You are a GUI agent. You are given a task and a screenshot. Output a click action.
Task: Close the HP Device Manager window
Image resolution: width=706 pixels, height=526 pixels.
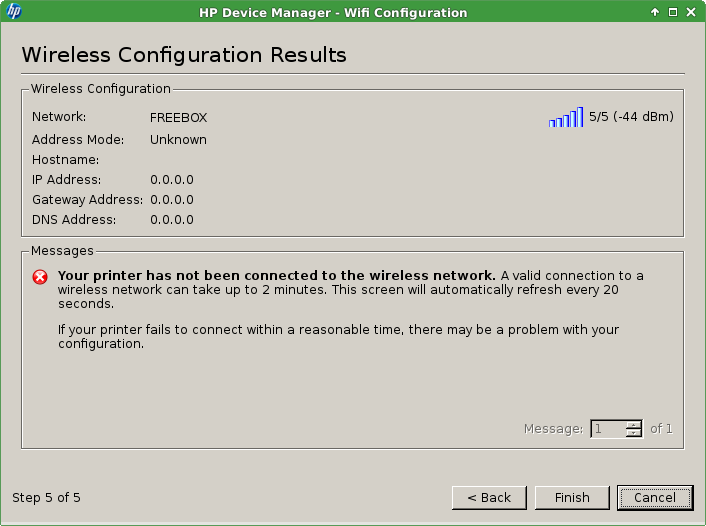[691, 12]
